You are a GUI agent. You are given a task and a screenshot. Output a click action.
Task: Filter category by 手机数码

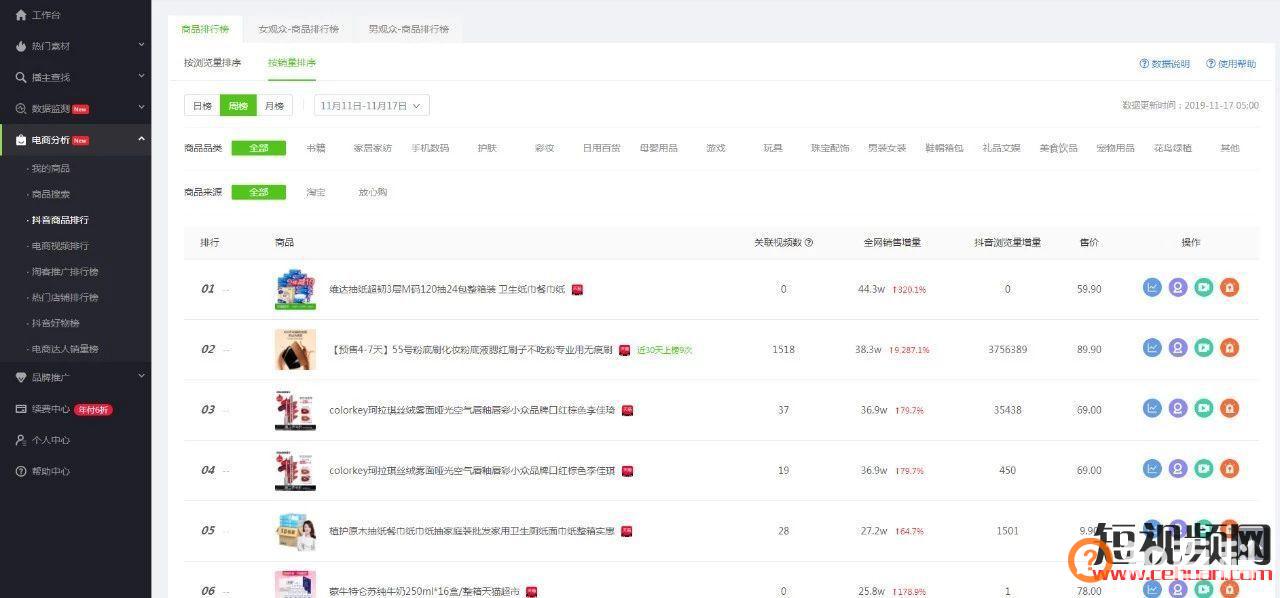tap(430, 148)
